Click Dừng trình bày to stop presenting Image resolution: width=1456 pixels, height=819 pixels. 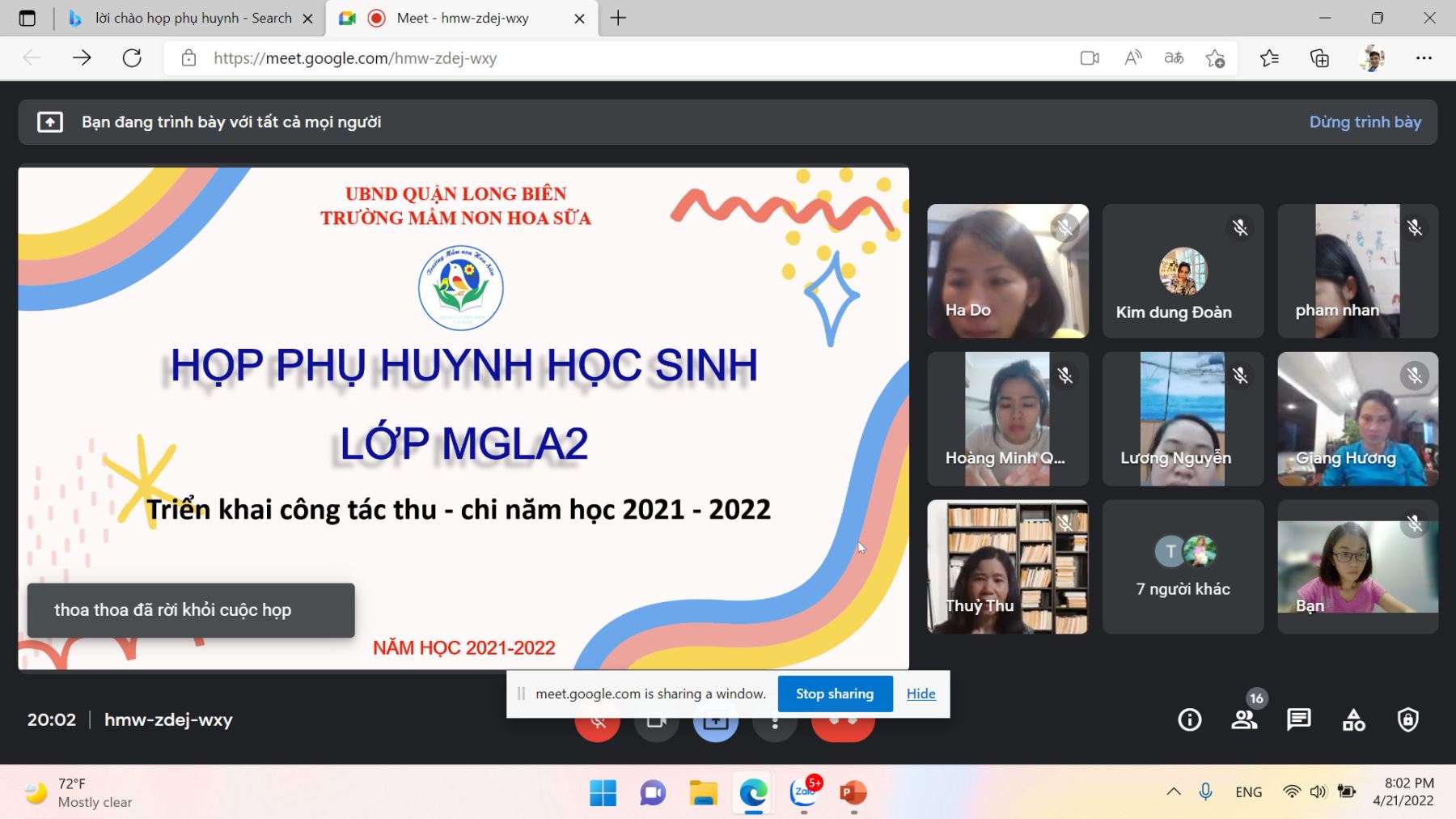click(x=1365, y=122)
